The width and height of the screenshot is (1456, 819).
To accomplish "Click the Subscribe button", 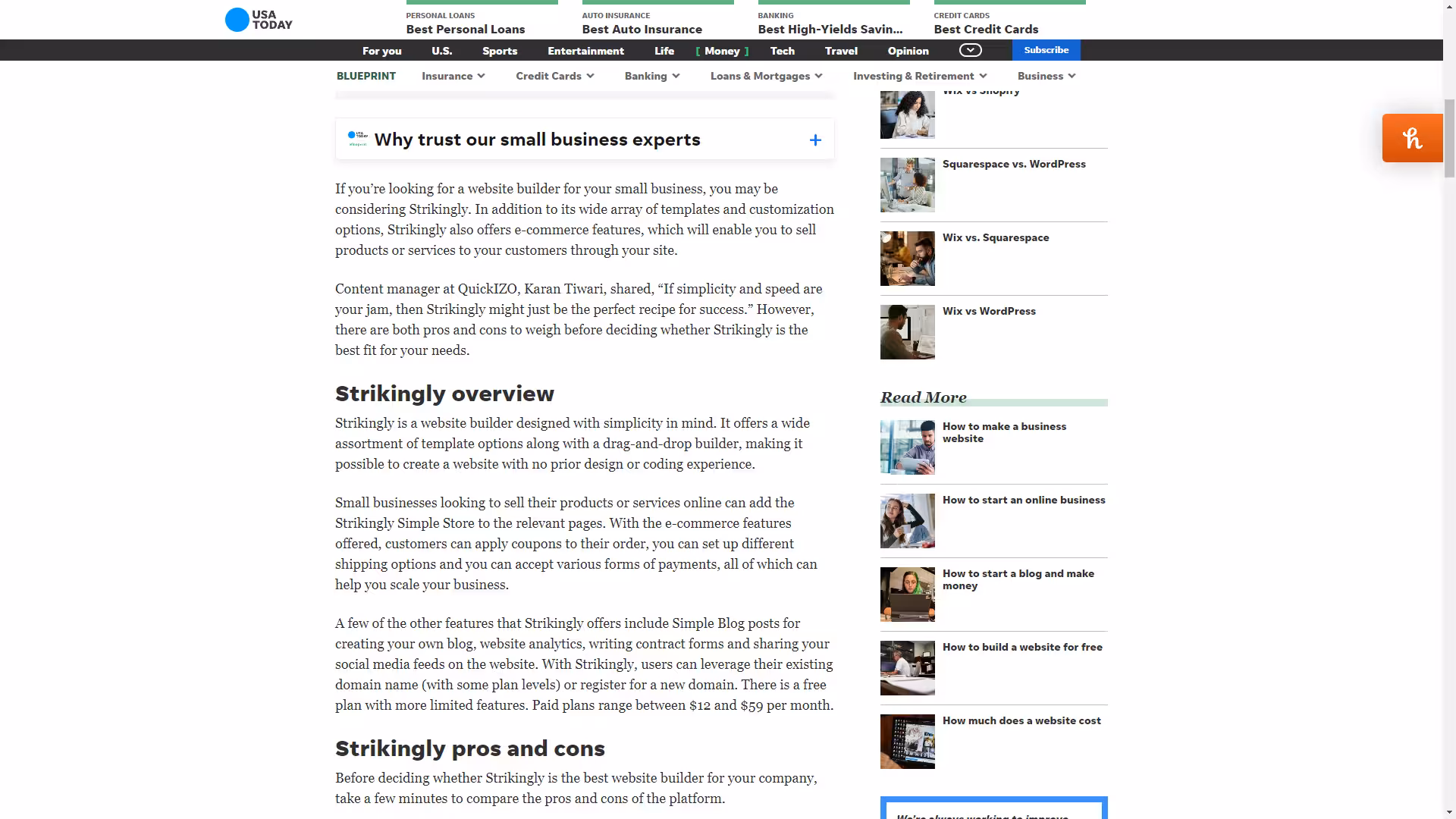I will pos(1046,50).
